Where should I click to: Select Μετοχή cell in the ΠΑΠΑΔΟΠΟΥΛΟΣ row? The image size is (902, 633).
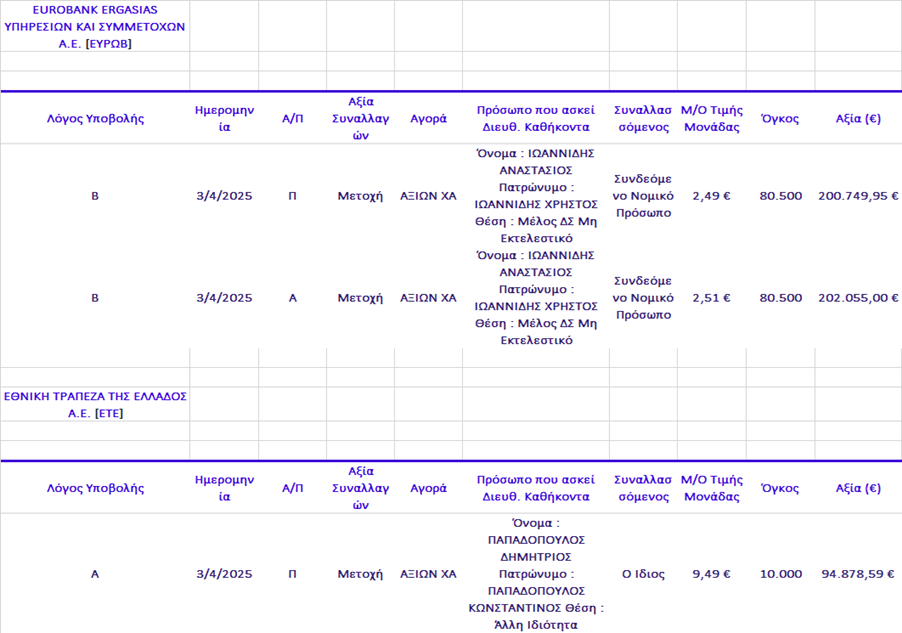pos(360,574)
